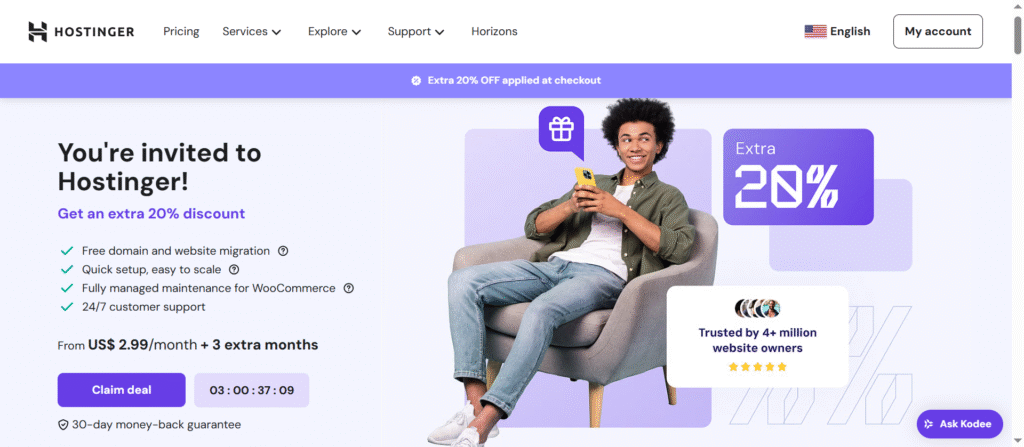Click the Hostinger logo icon
1024x447 pixels.
point(38,31)
